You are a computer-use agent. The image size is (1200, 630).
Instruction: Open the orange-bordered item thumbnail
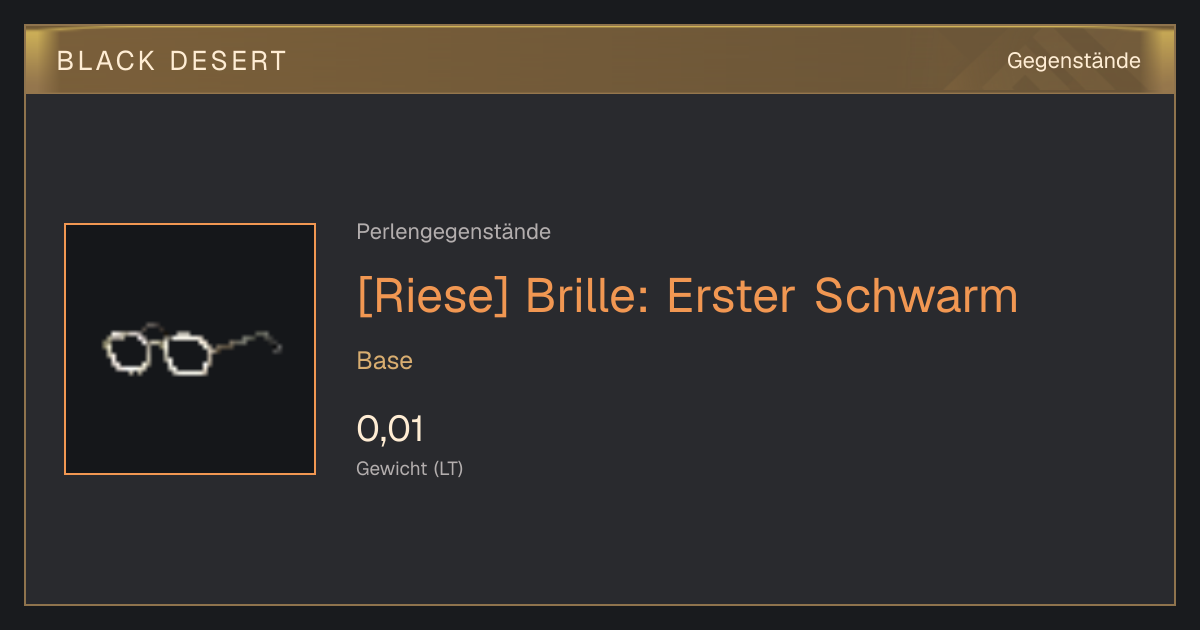(190, 349)
